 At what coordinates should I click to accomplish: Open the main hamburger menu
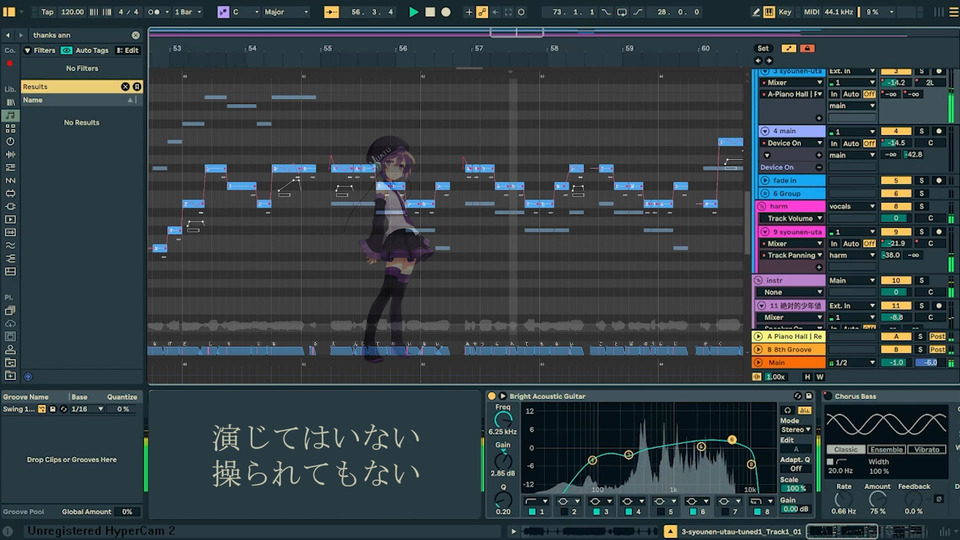pos(953,12)
